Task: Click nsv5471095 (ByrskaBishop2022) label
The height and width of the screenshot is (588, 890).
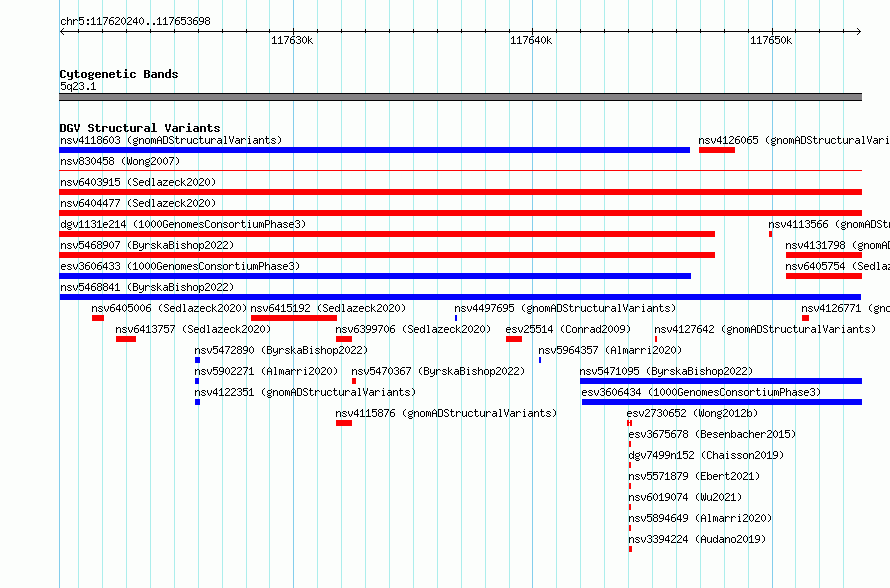Action: tap(666, 371)
